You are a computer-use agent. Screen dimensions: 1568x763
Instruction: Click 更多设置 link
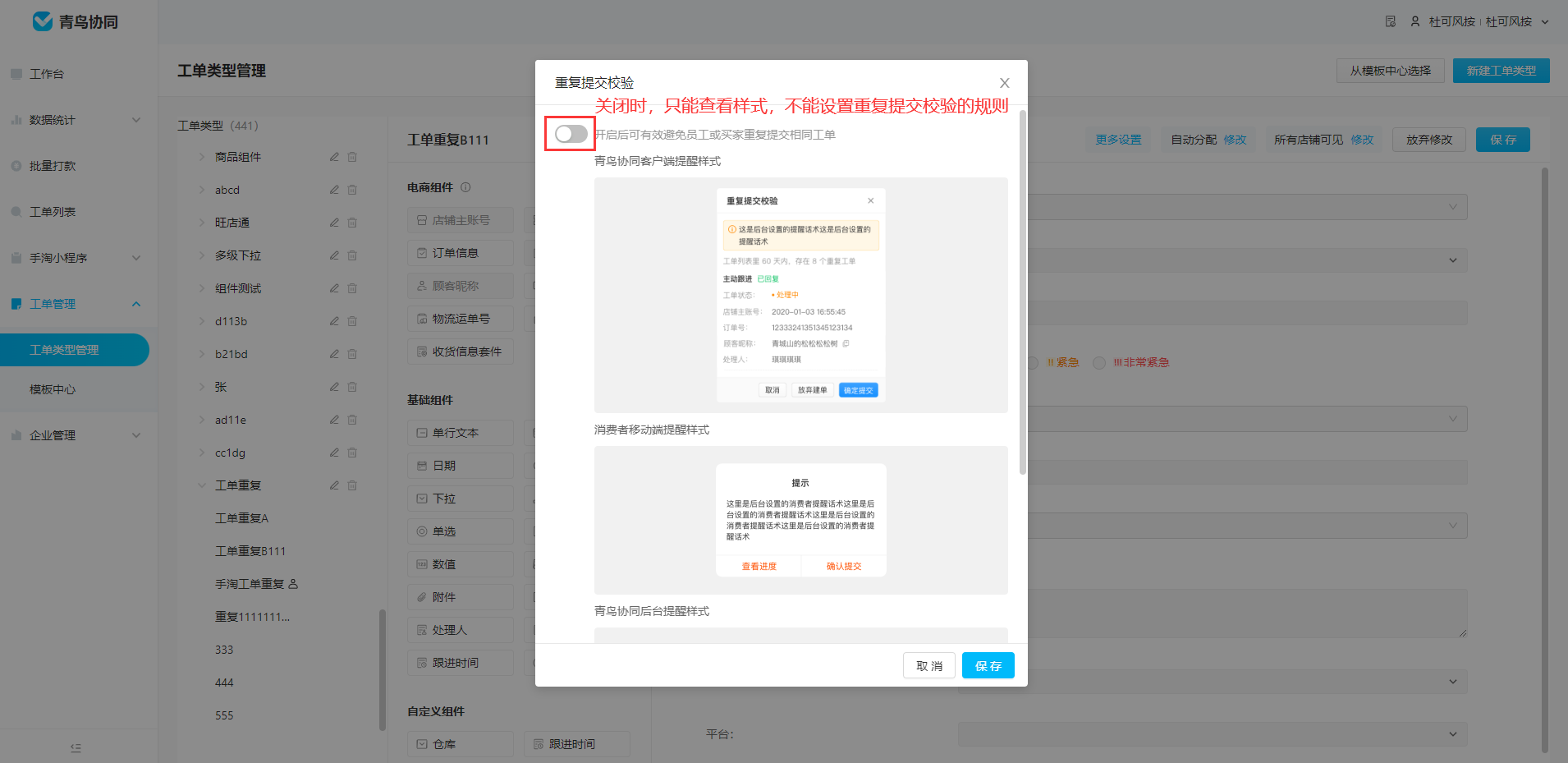1118,140
